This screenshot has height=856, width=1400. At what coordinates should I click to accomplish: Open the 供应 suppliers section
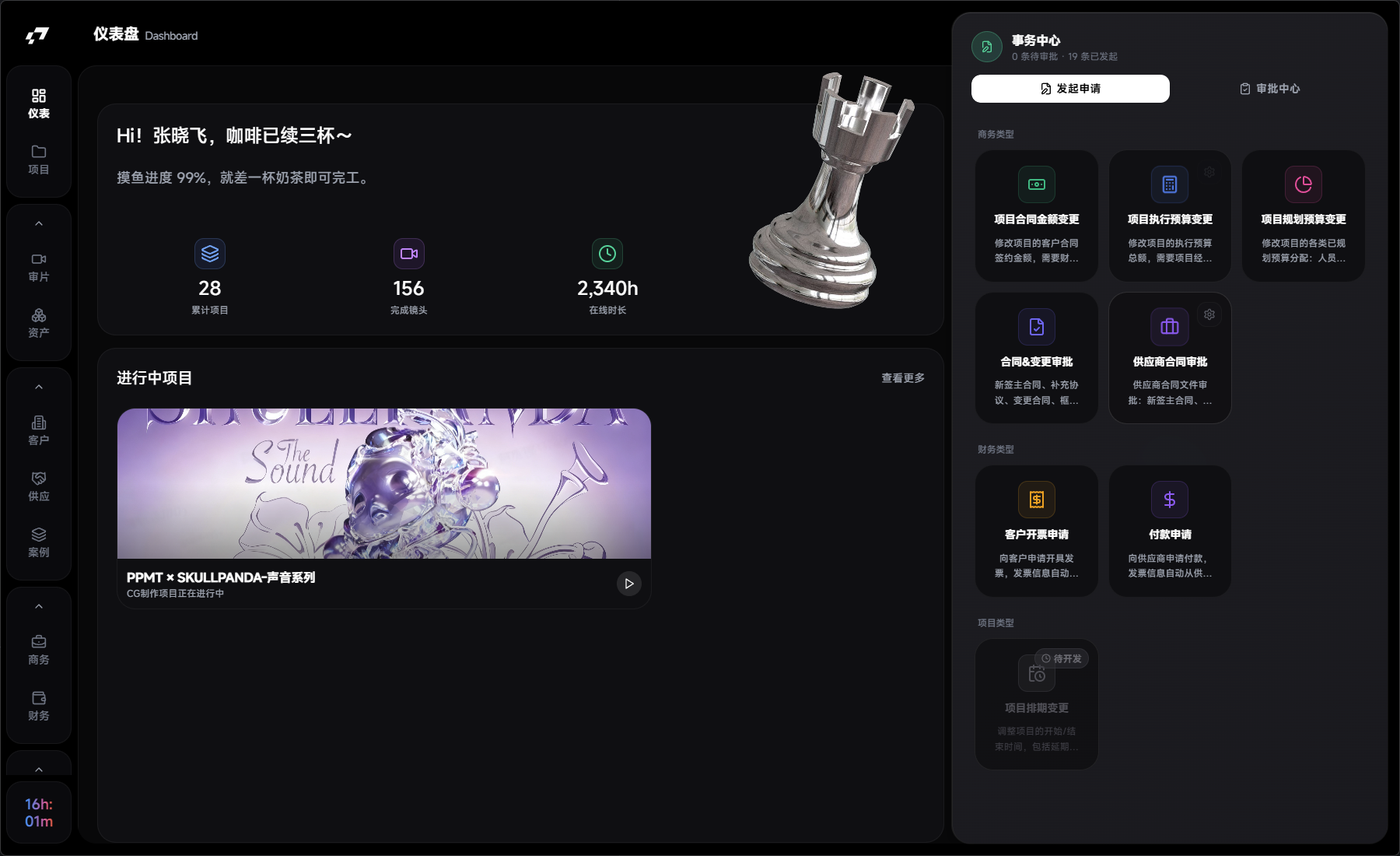pyautogui.click(x=39, y=486)
